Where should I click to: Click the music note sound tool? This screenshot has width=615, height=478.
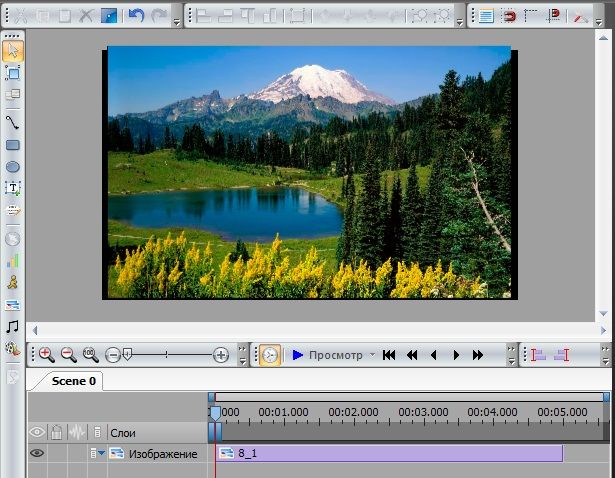pyautogui.click(x=13, y=326)
